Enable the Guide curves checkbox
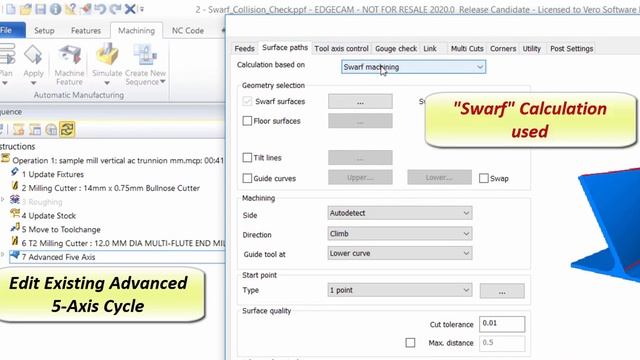Image resolution: width=640 pixels, height=360 pixels. pos(247,178)
